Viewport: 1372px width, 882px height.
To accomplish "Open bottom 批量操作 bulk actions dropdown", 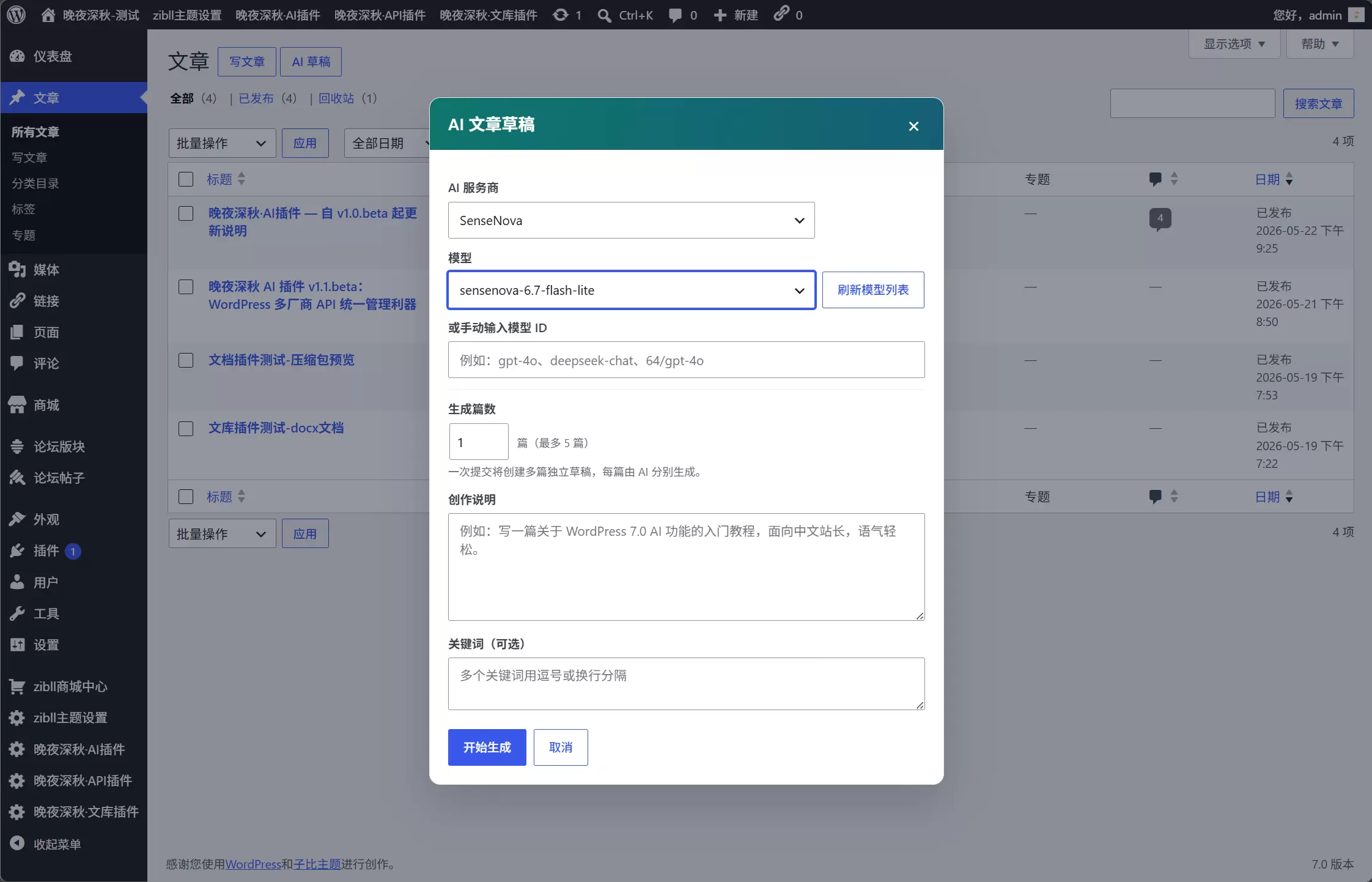I will [222, 534].
